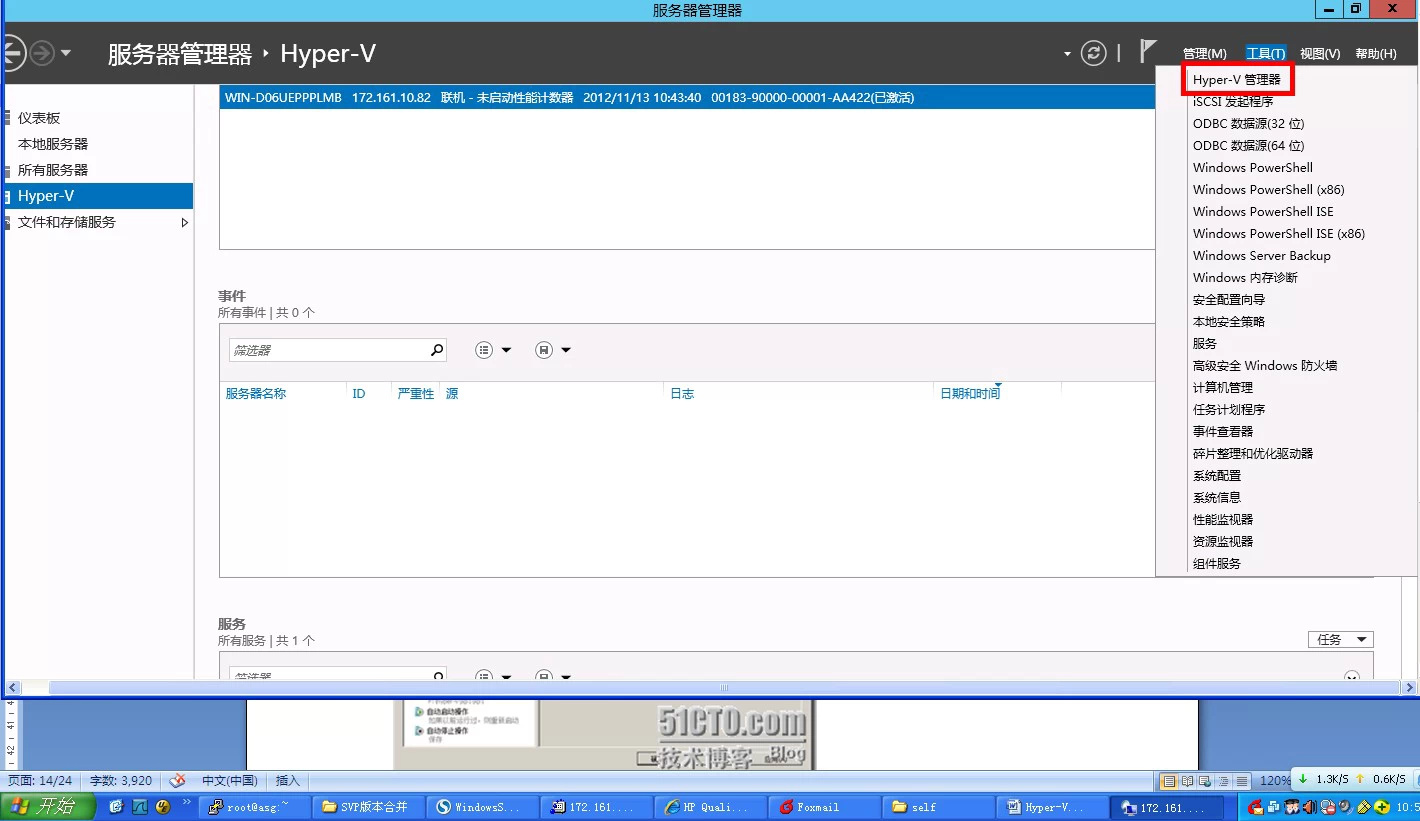Viewport: 1420px width, 821px height.
Task: Go back with the navigation arrow button
Action: click(13, 52)
